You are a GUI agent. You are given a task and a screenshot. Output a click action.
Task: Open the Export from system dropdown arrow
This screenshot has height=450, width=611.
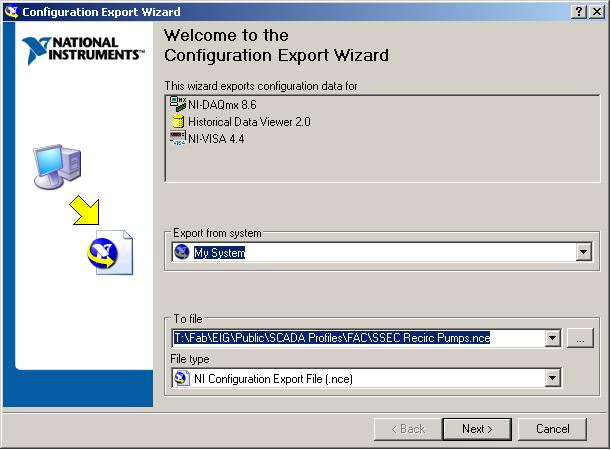[583, 252]
